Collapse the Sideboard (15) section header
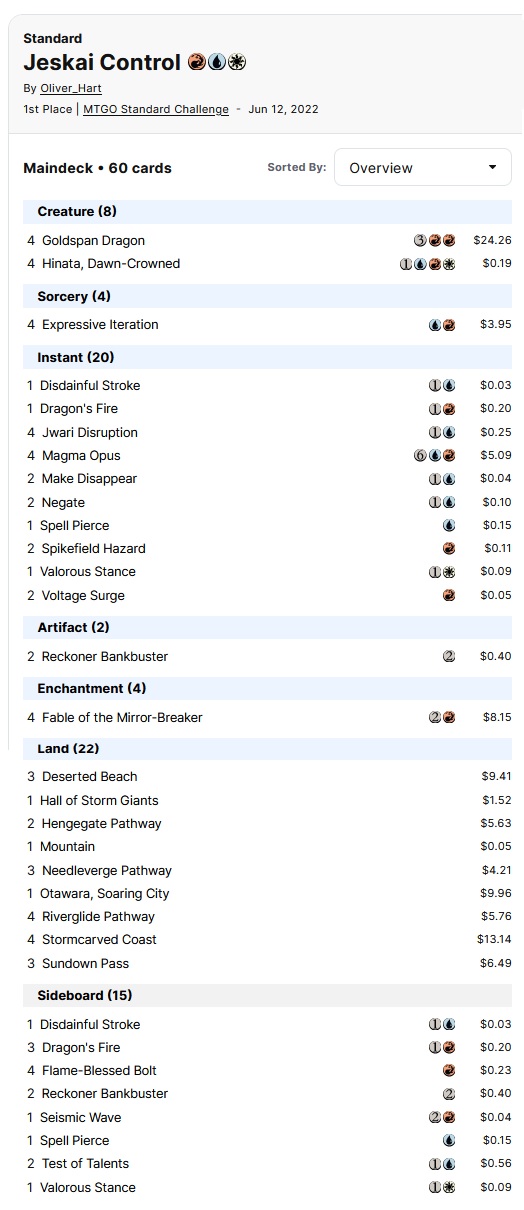The width and height of the screenshot is (524, 1210). pos(268,996)
